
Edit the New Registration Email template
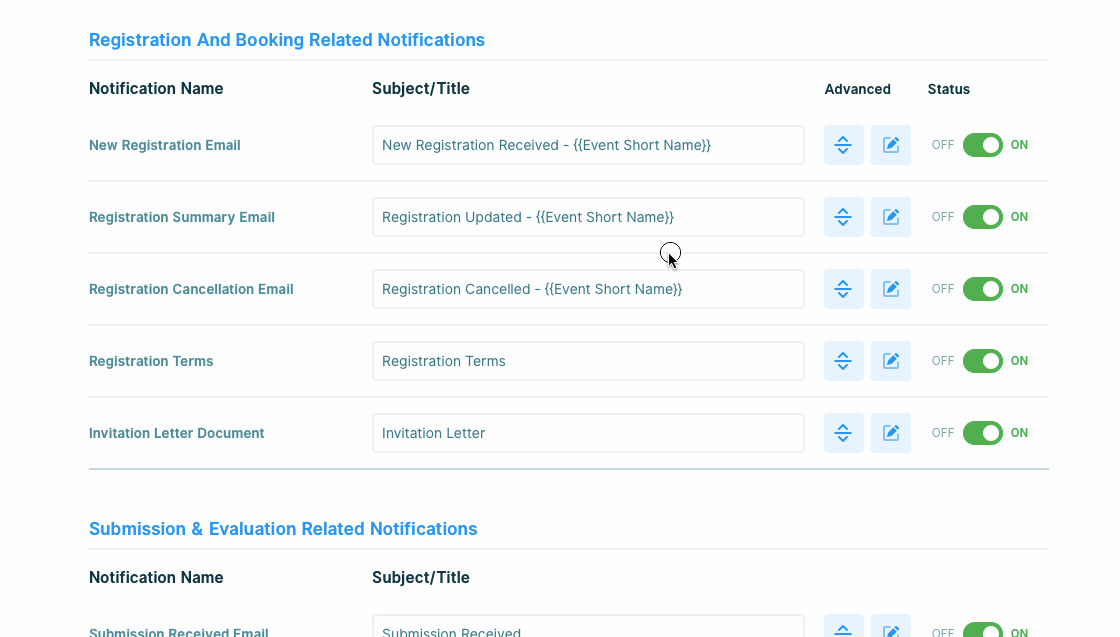890,145
